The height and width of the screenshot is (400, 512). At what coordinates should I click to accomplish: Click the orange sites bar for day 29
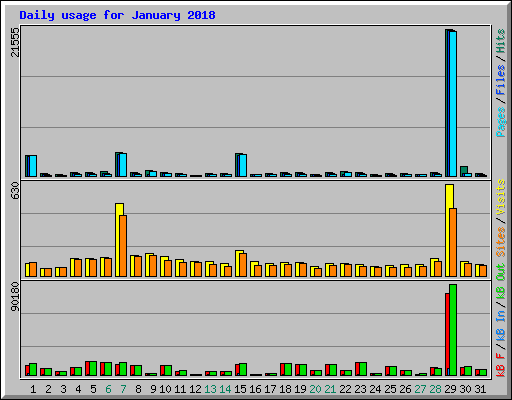[x=453, y=243]
